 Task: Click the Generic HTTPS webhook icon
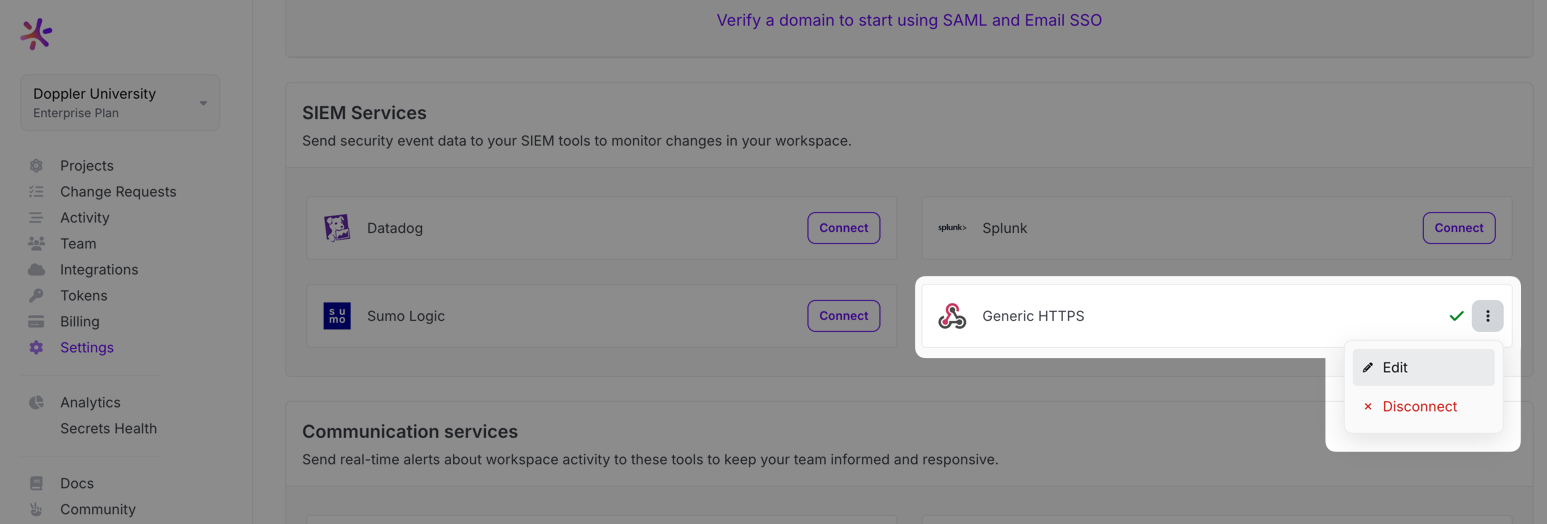coord(952,316)
